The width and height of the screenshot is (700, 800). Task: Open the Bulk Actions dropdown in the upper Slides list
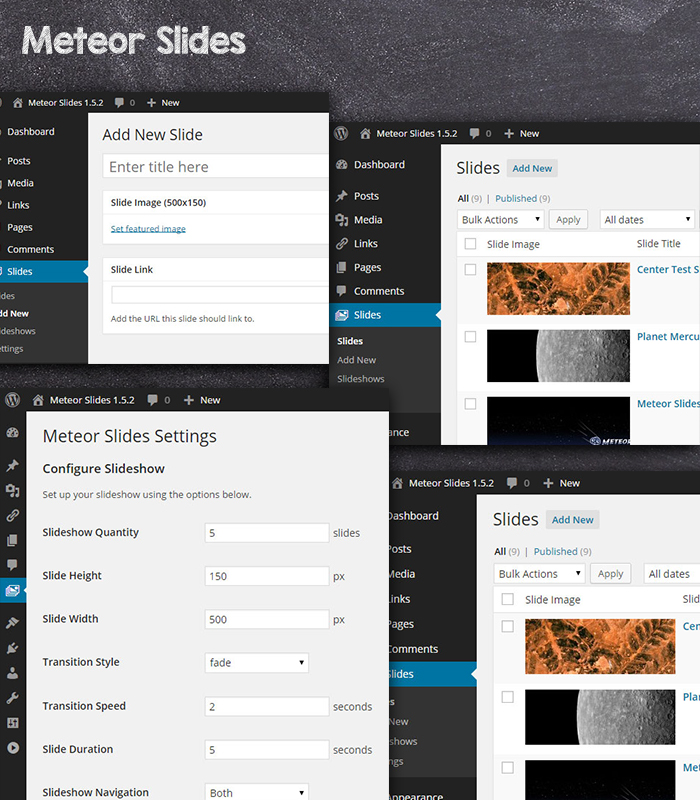(x=501, y=220)
